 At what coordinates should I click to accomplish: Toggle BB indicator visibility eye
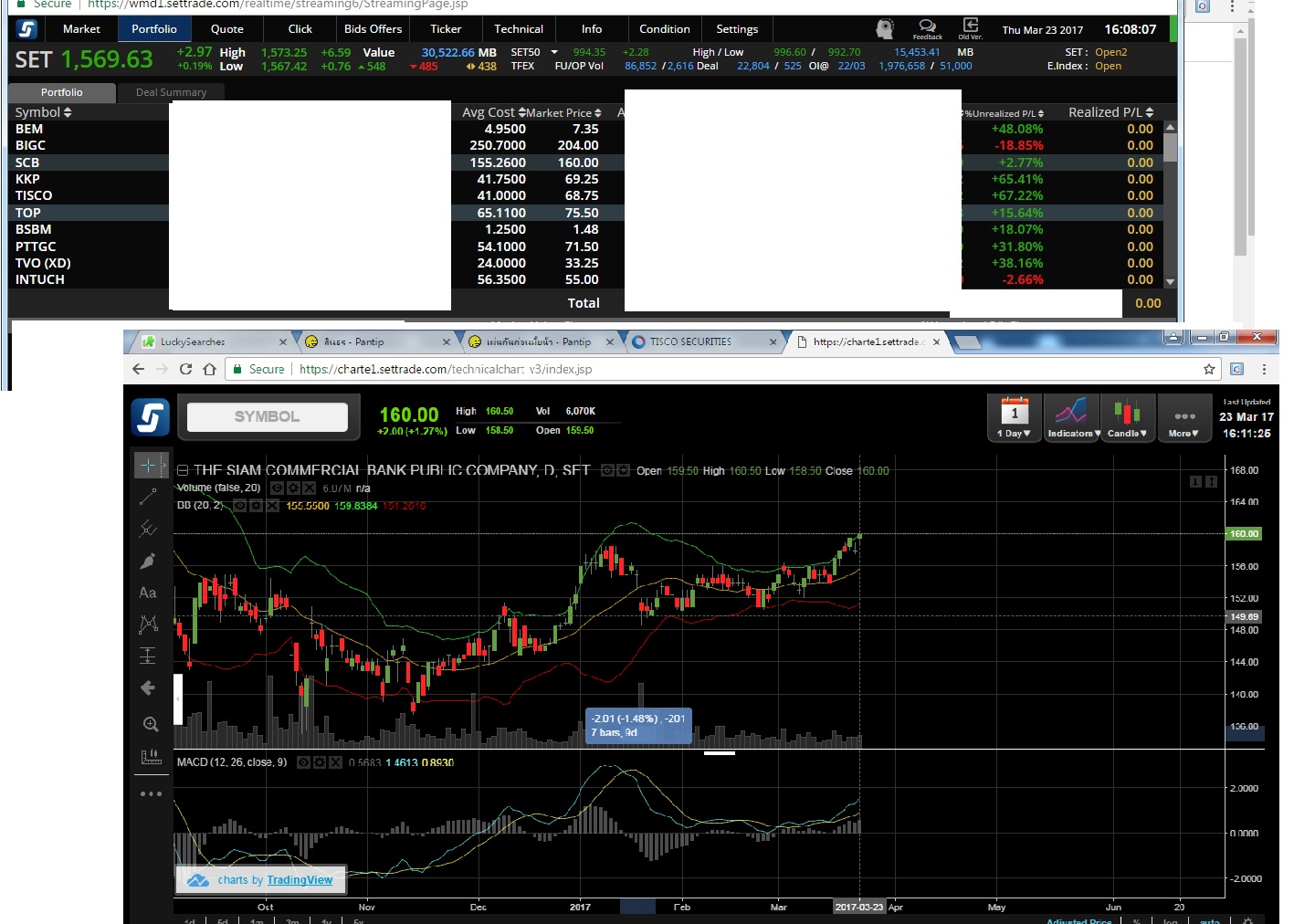240,505
